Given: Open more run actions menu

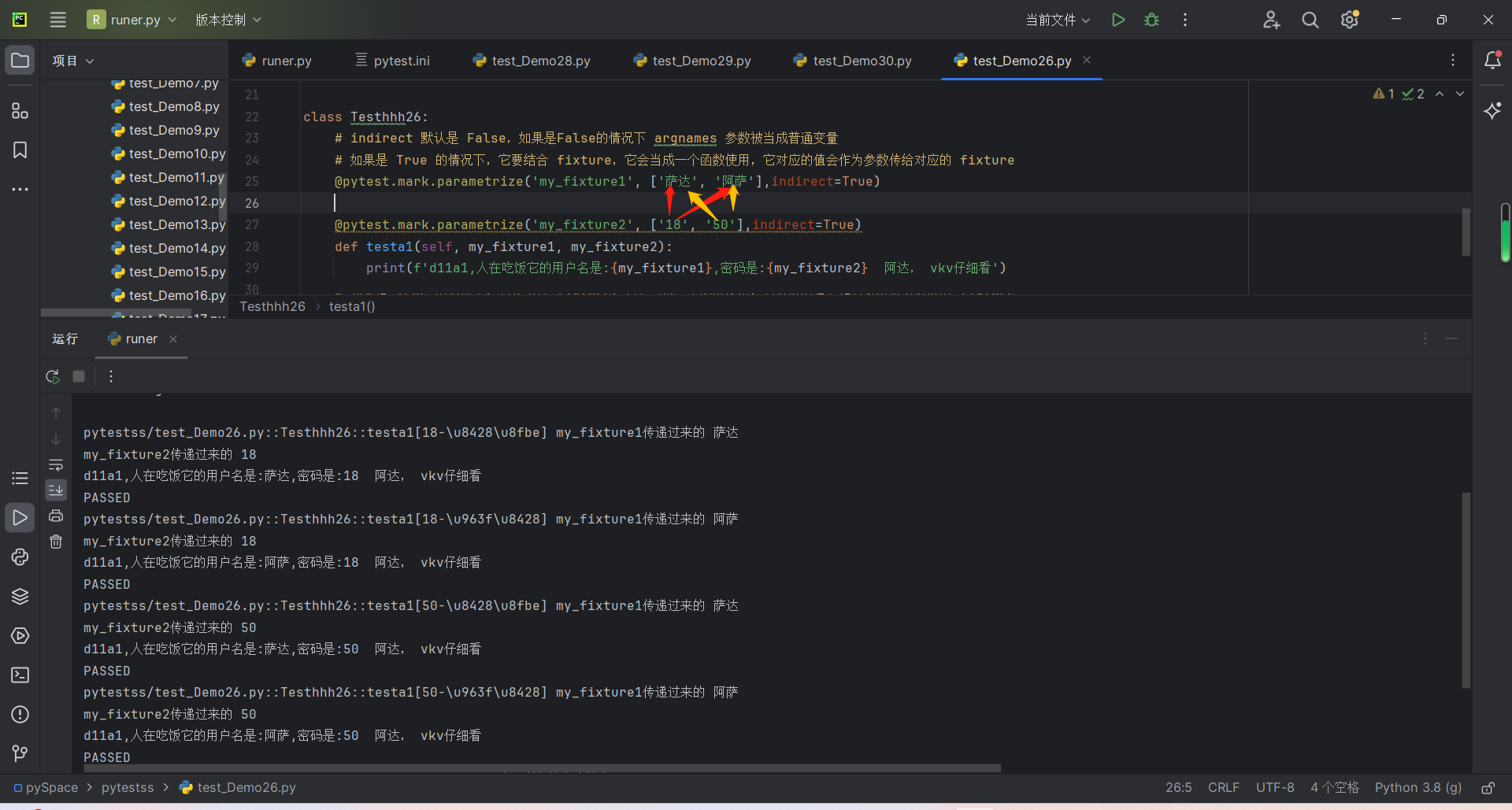Looking at the screenshot, I should tap(1185, 20).
